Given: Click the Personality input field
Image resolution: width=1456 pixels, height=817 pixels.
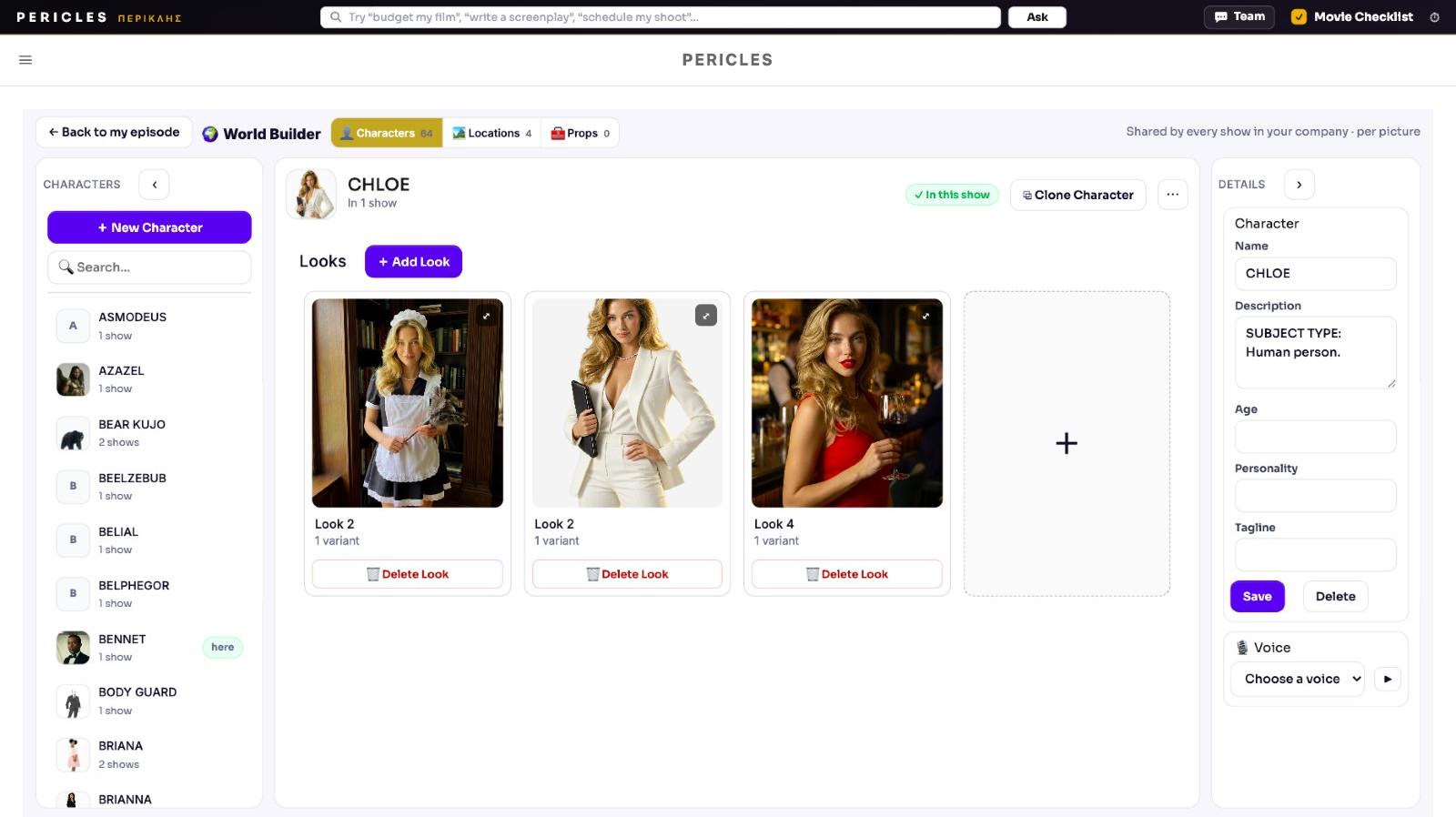Looking at the screenshot, I should point(1315,496).
